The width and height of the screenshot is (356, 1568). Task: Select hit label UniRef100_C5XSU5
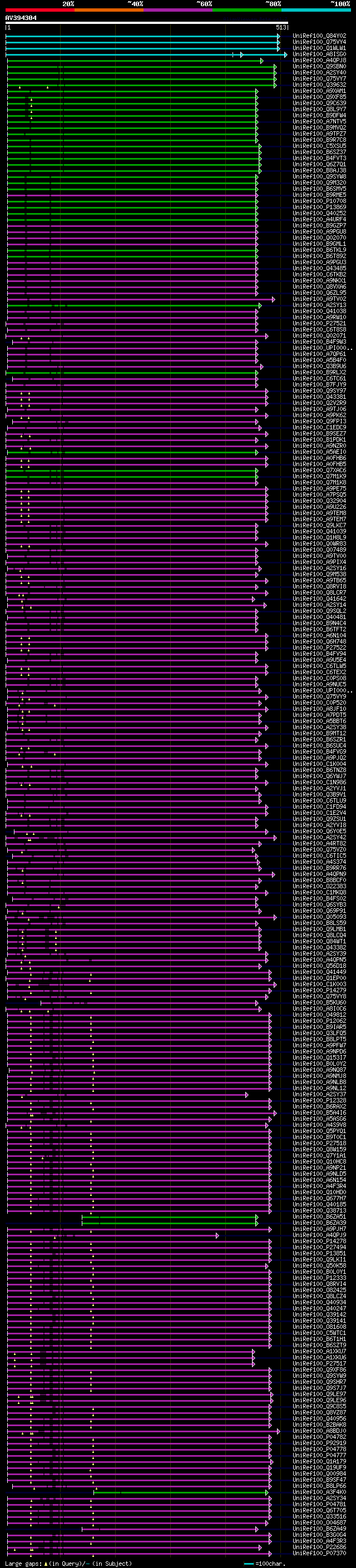[319, 146]
